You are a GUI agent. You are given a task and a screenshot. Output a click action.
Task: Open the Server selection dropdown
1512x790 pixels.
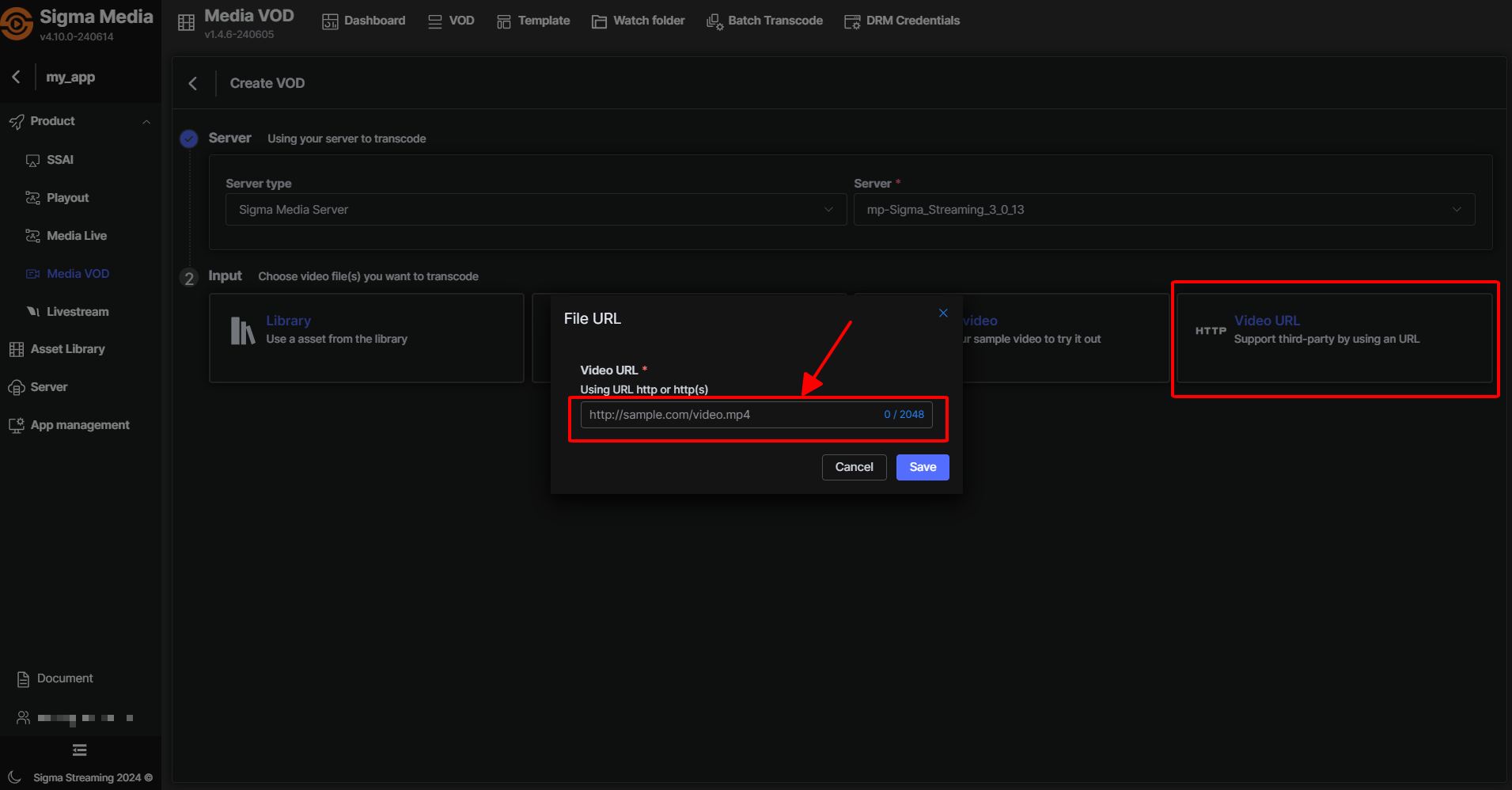click(1163, 210)
